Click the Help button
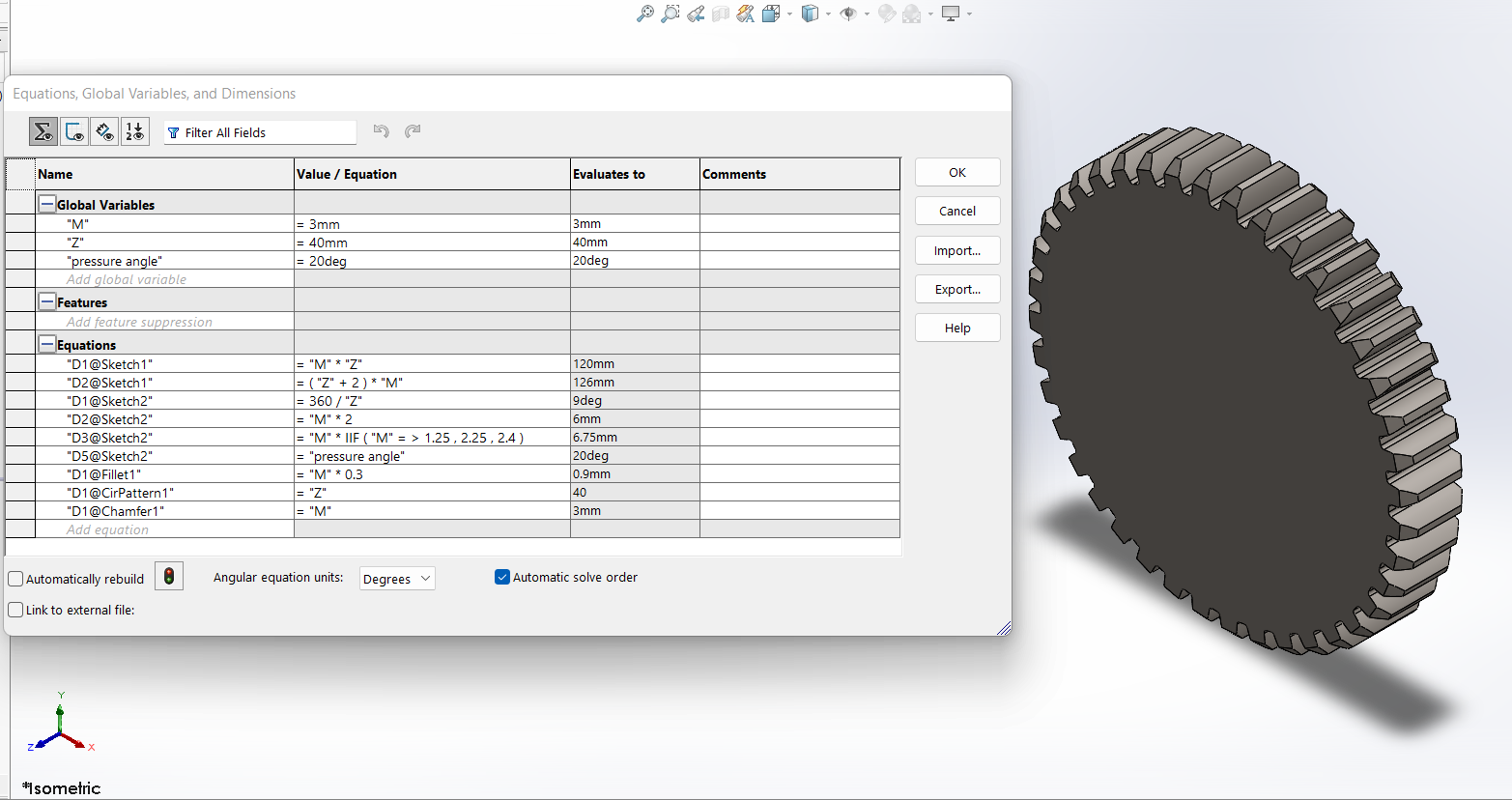Image resolution: width=1512 pixels, height=800 pixels. pyautogui.click(x=957, y=328)
